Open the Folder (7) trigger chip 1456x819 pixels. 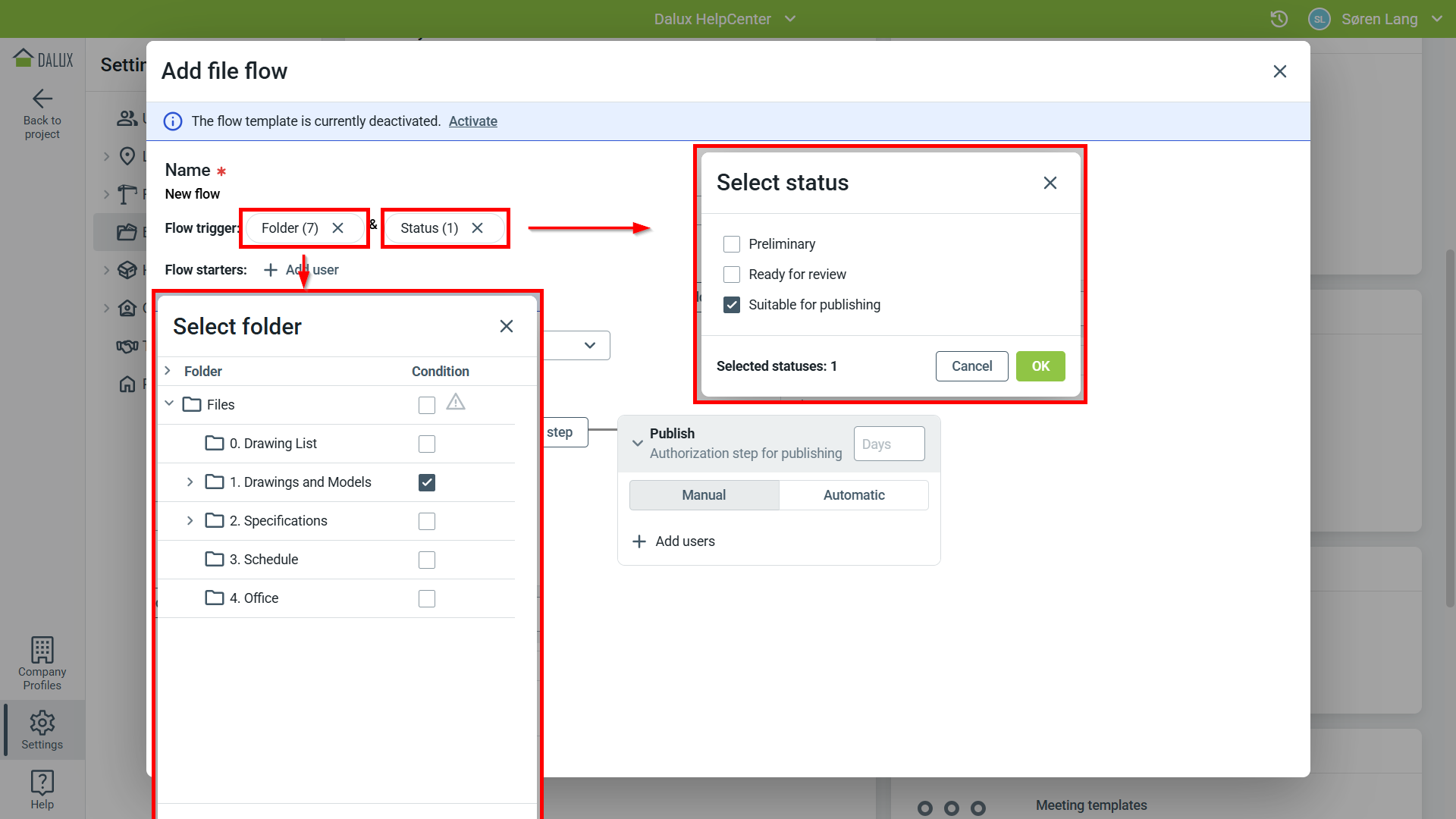290,228
